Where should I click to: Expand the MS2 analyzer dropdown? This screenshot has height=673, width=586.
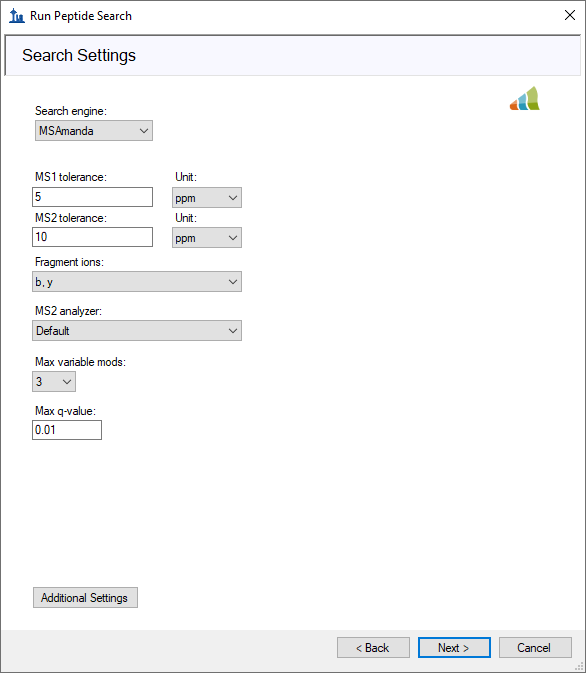coord(137,330)
